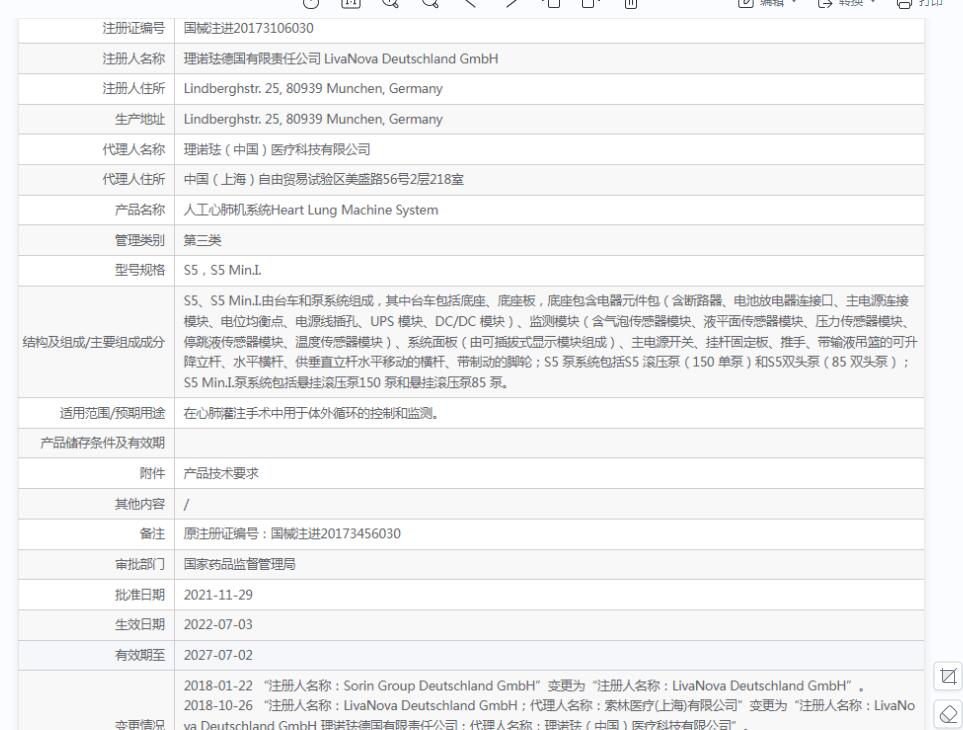Go to previous image with left arrow
Image resolution: width=963 pixels, height=730 pixels.
[470, 3]
